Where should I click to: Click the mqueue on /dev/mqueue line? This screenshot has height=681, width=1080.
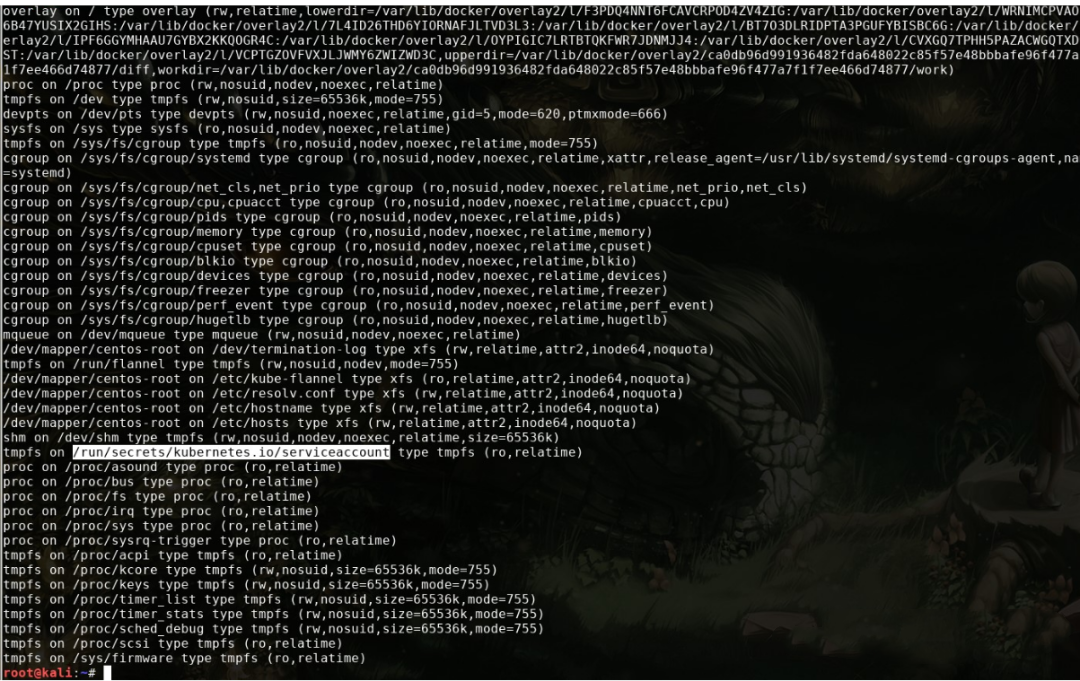(262, 335)
